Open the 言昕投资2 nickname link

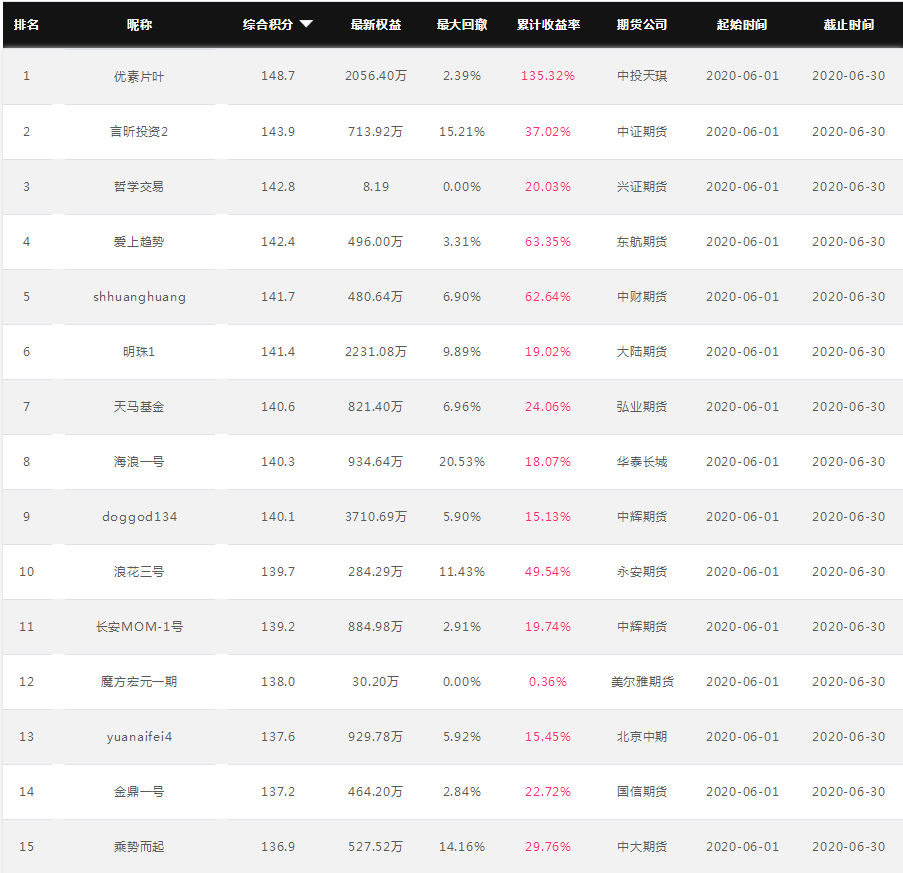tap(139, 132)
